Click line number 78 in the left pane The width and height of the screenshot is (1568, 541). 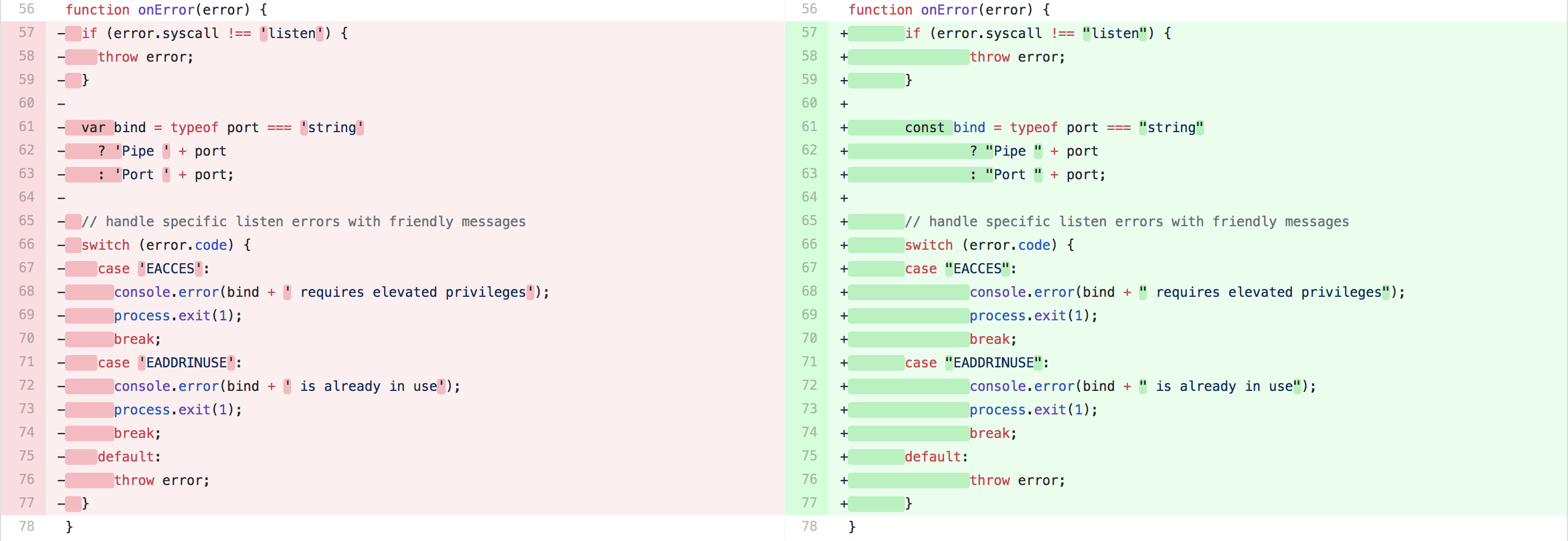click(x=26, y=526)
